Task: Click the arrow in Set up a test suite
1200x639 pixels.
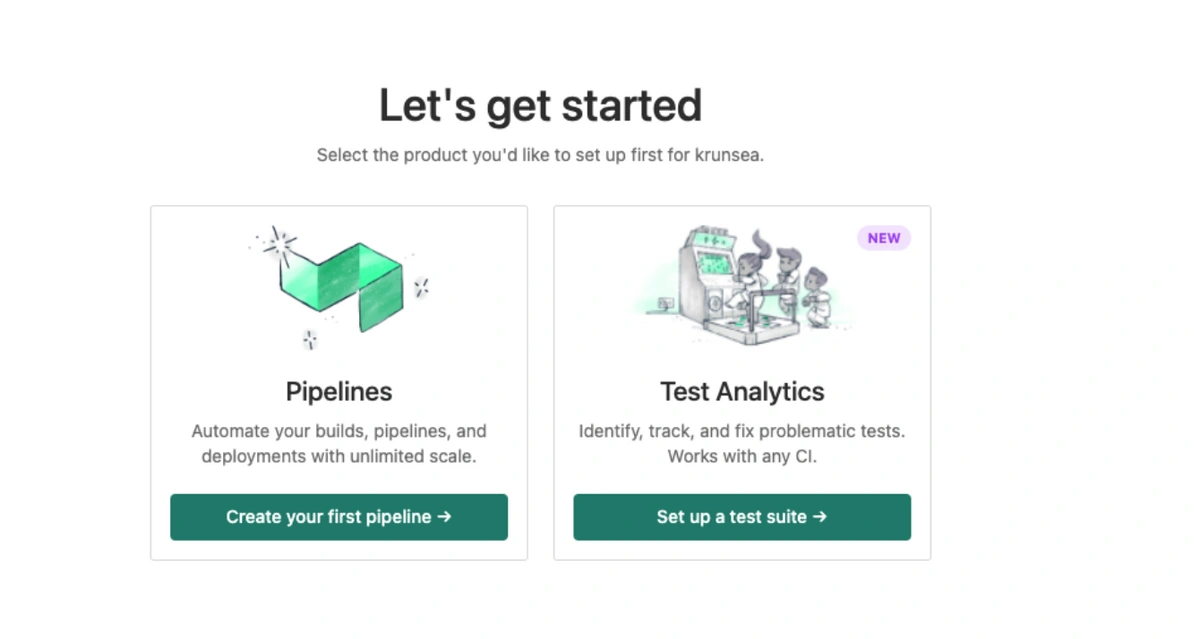Action: [820, 517]
